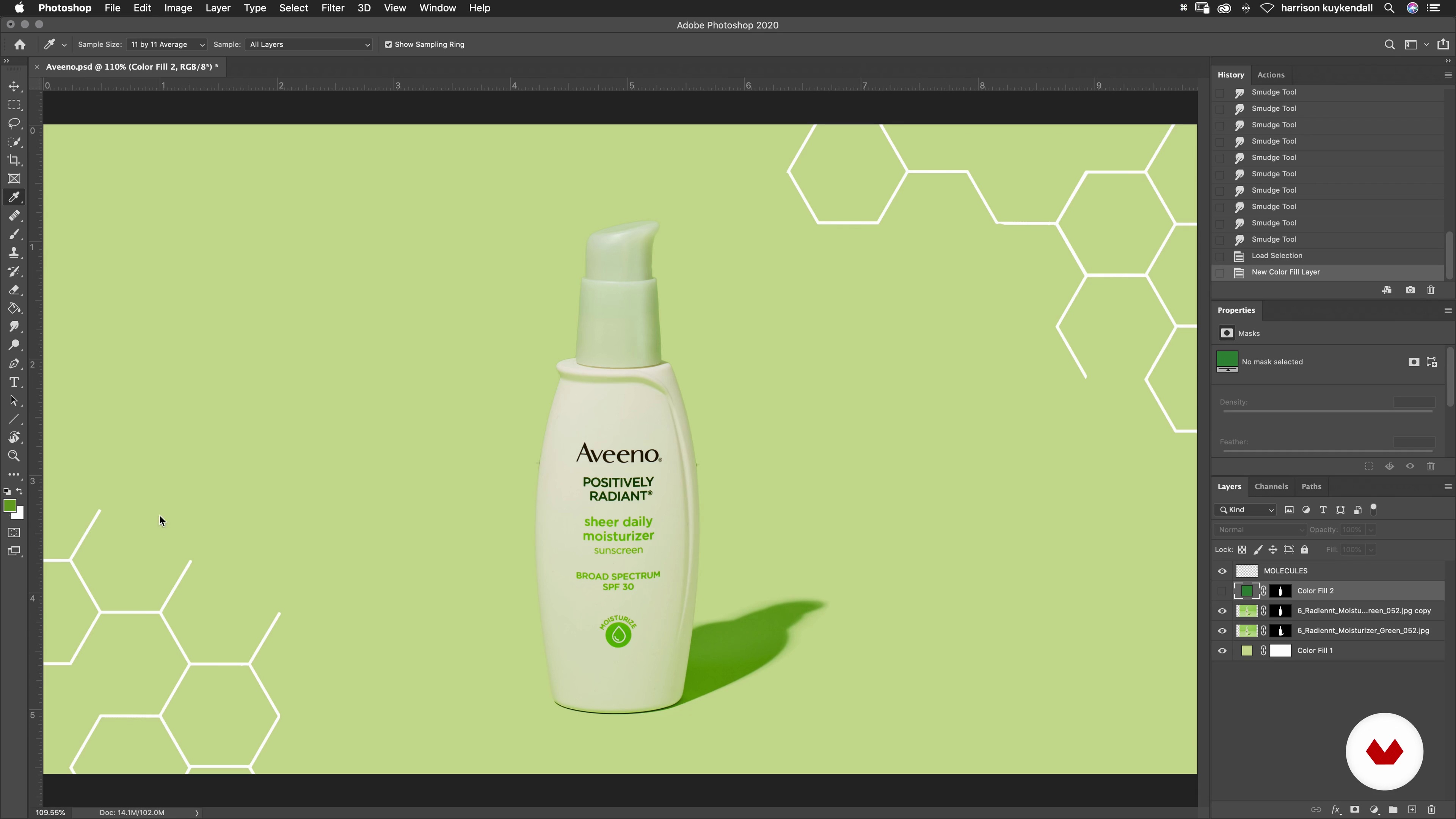
Task: Select the Eraser tool
Action: pos(14,290)
